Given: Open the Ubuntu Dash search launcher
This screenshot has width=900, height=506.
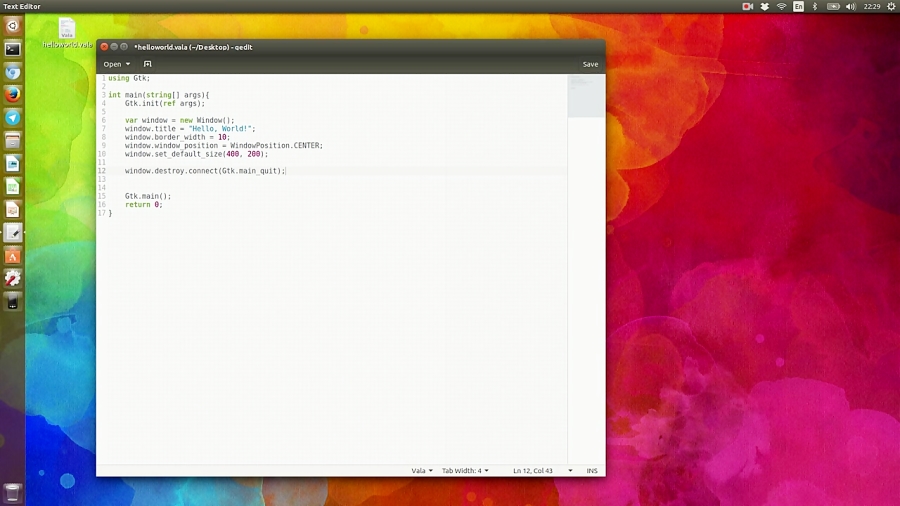Looking at the screenshot, I should tap(13, 26).
